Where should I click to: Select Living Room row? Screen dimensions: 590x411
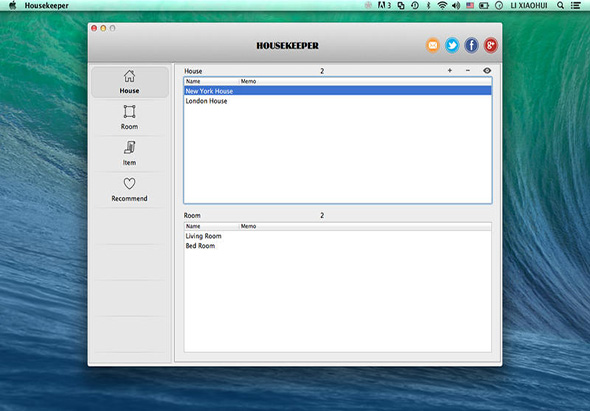pos(338,236)
